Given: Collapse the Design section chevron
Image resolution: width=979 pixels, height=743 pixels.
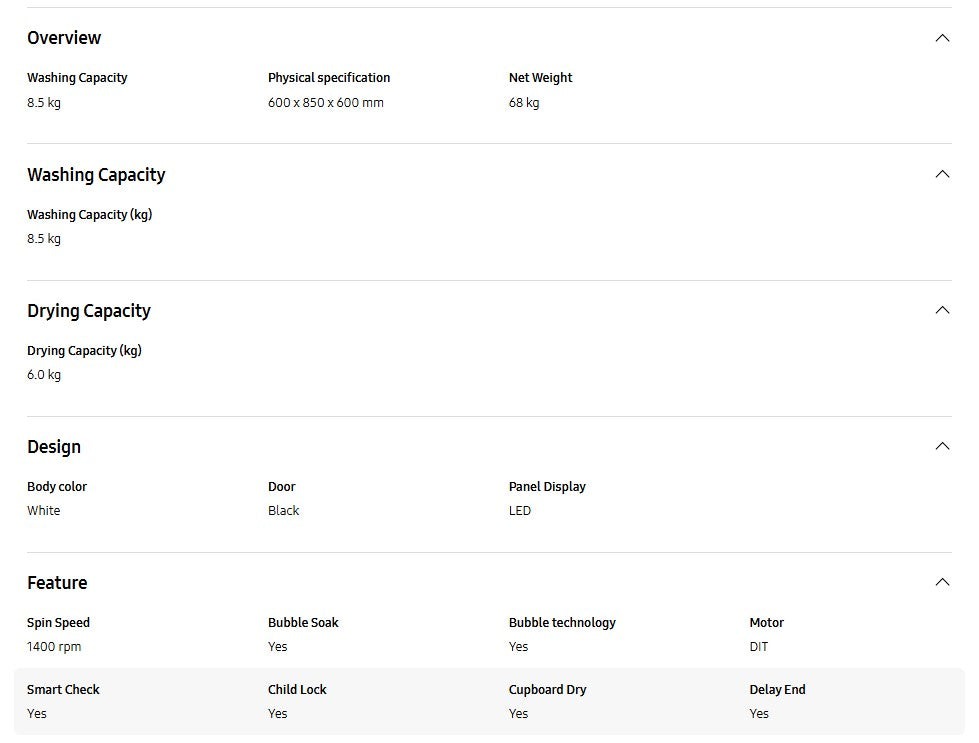Looking at the screenshot, I should (x=941, y=446).
